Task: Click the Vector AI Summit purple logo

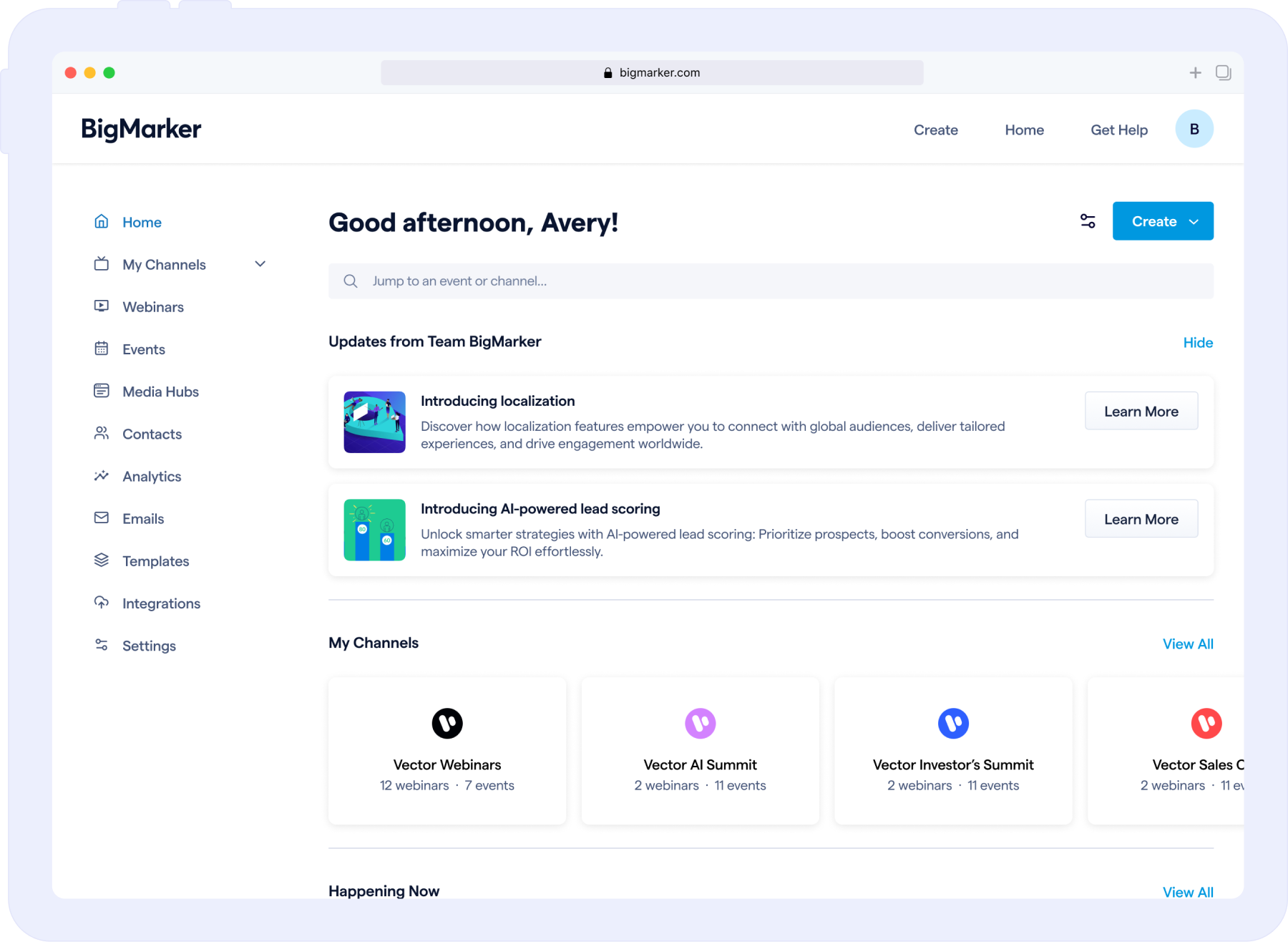Action: tap(700, 723)
